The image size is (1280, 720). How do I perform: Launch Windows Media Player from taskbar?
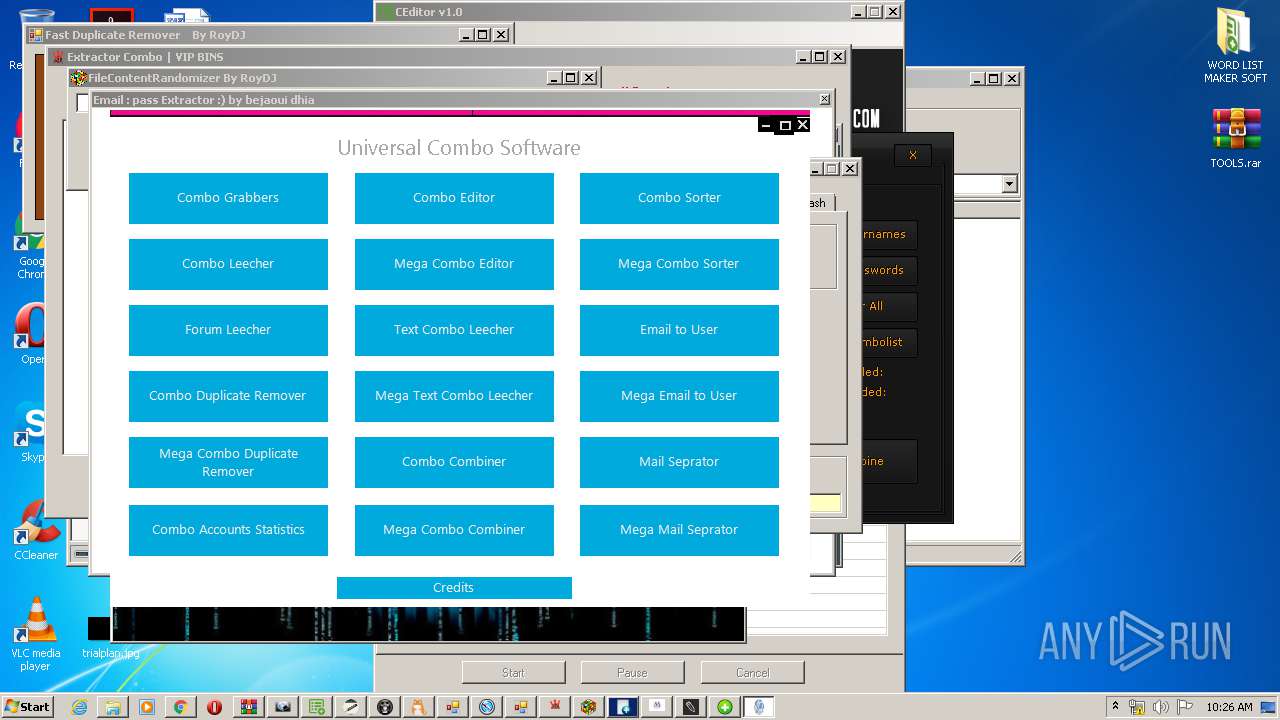tap(147, 707)
